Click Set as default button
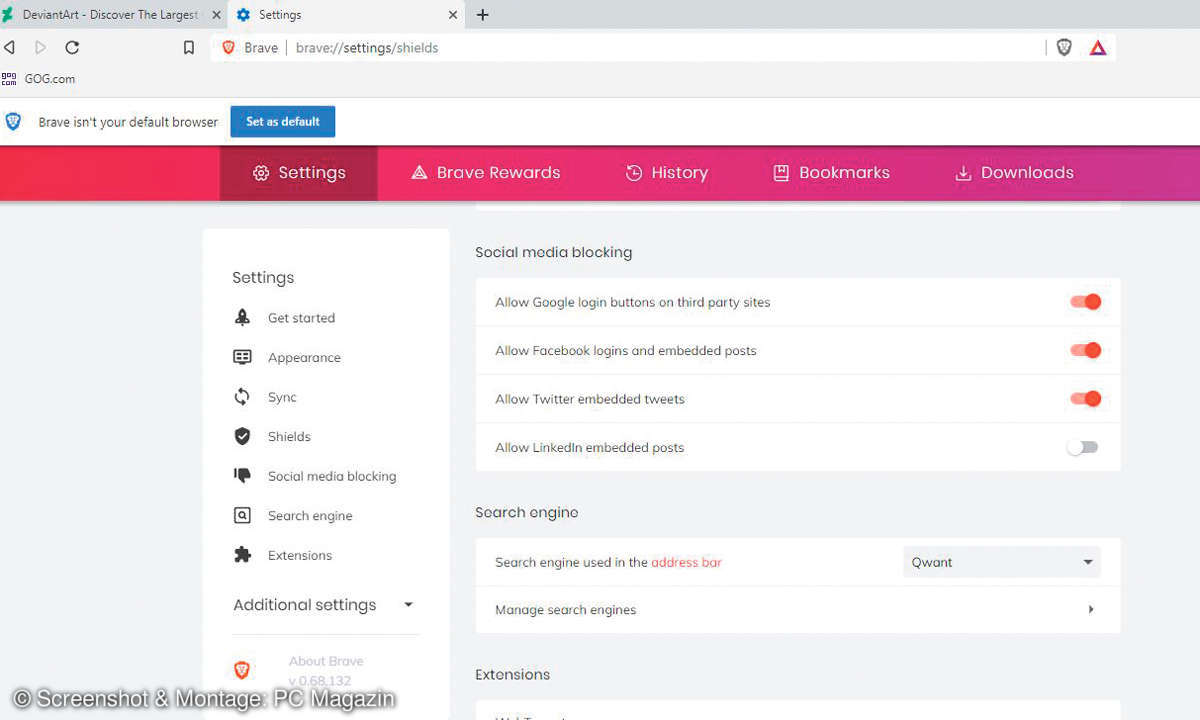Image resolution: width=1200 pixels, height=720 pixels. pos(283,121)
